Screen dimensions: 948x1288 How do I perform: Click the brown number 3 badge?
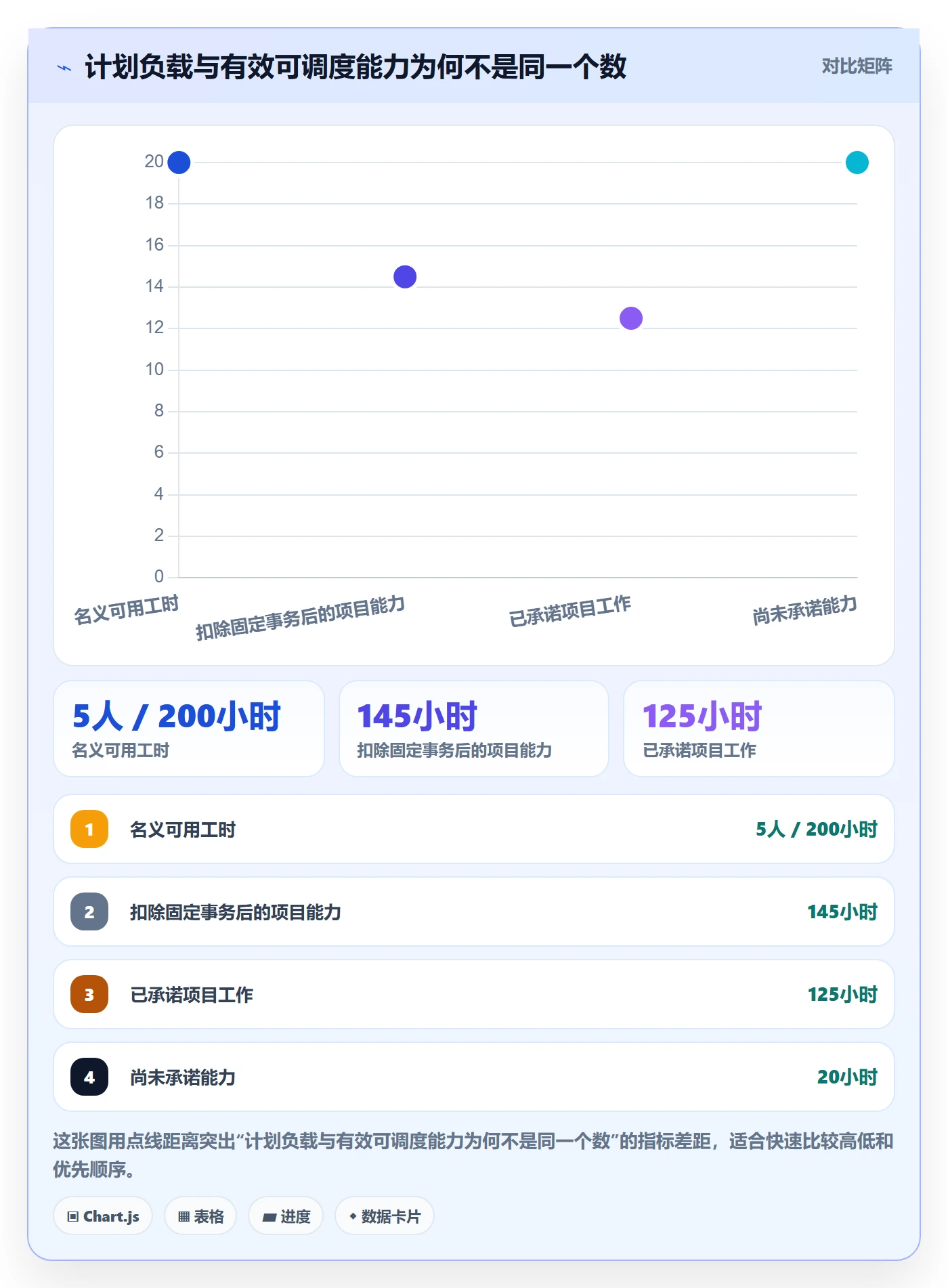(89, 994)
